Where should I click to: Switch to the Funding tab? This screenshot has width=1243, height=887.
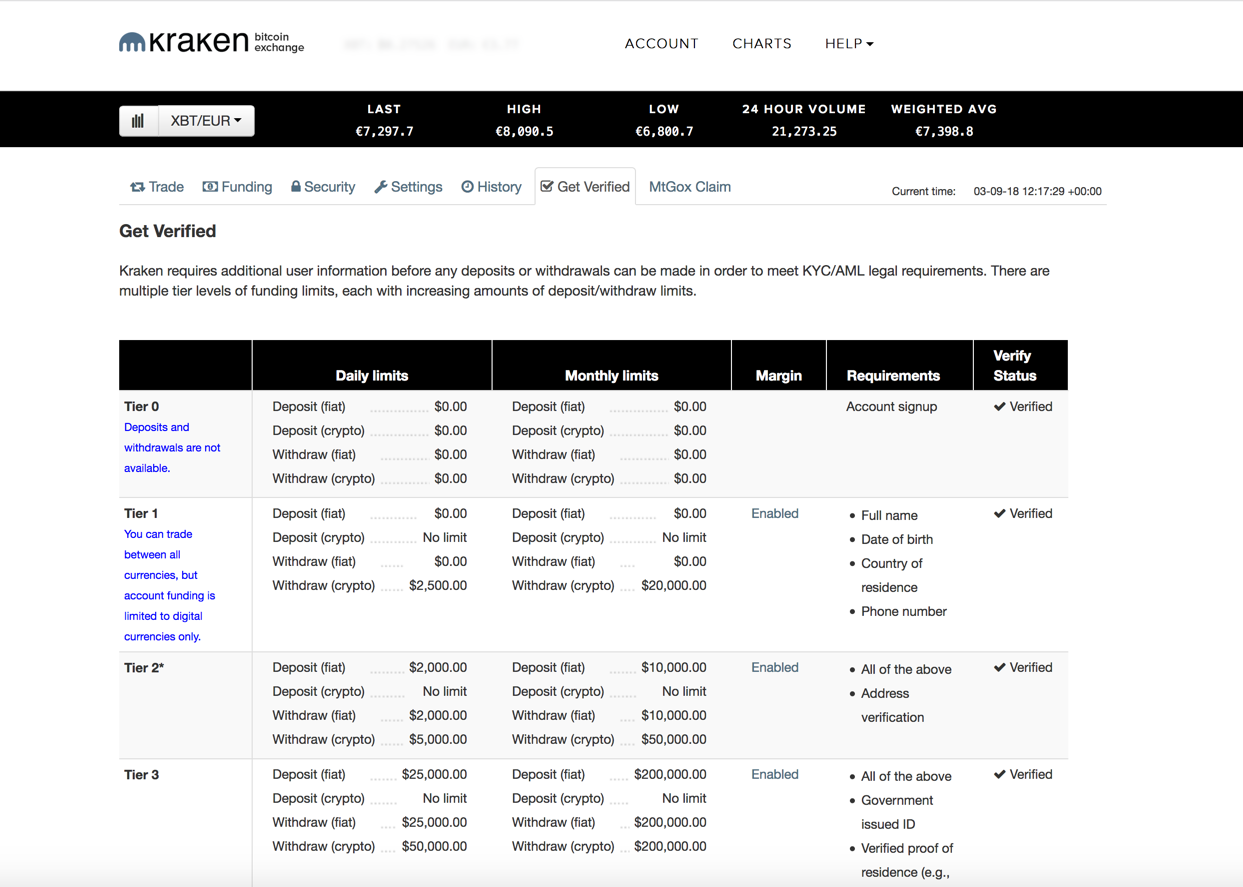(237, 187)
